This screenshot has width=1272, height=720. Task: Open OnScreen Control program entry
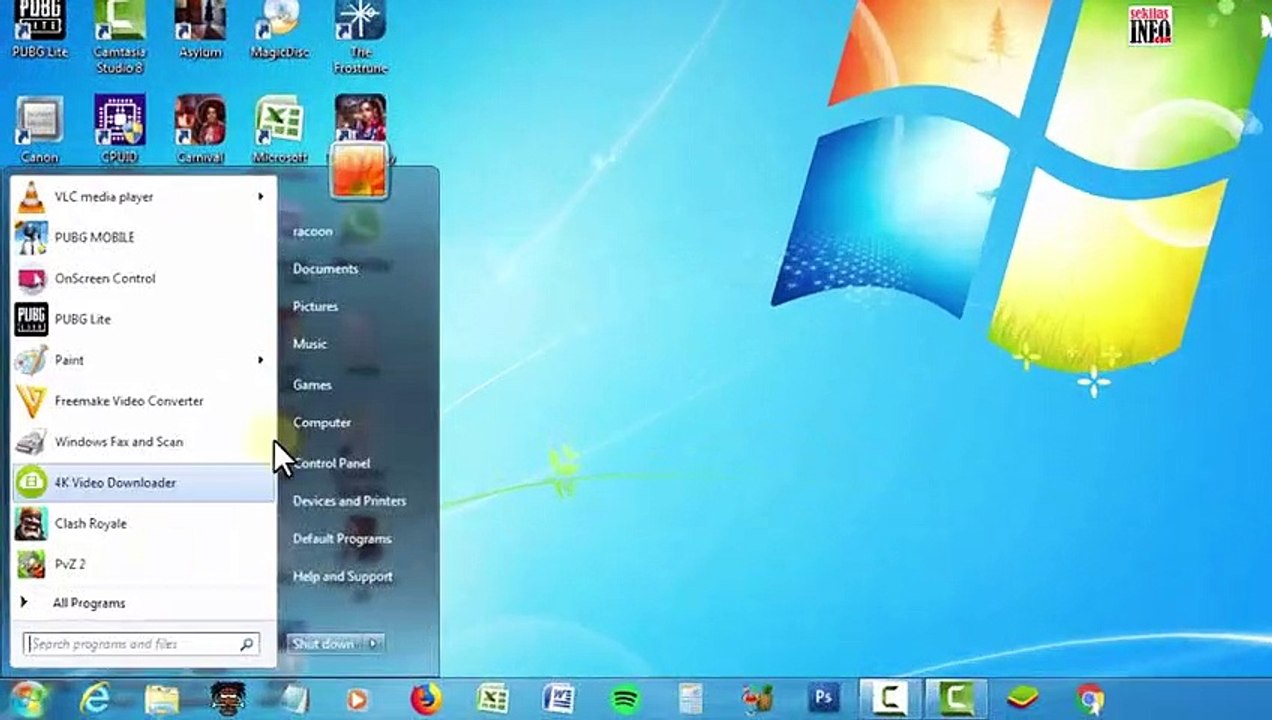coord(143,278)
